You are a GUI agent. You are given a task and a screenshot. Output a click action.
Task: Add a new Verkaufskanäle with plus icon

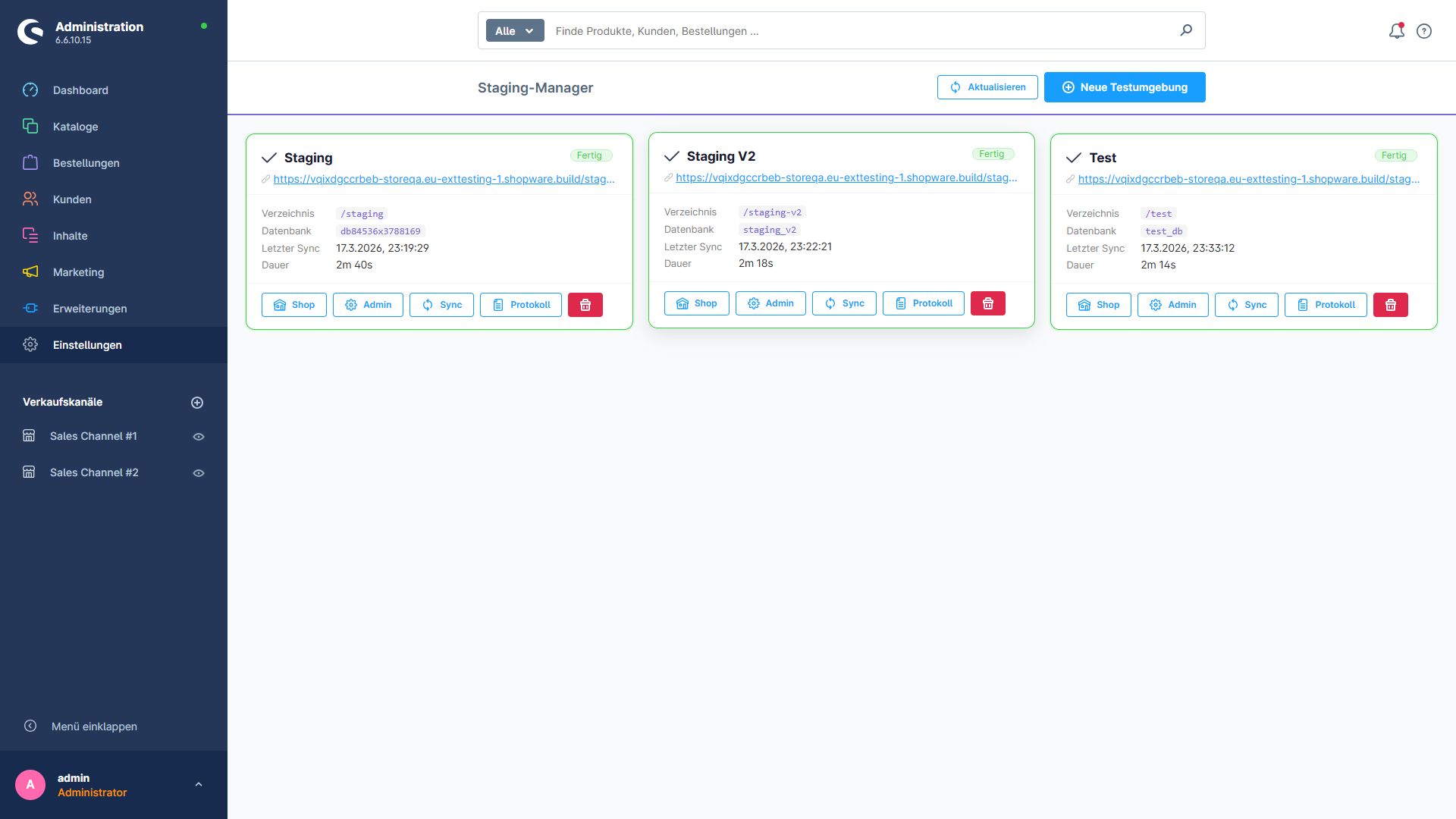197,403
